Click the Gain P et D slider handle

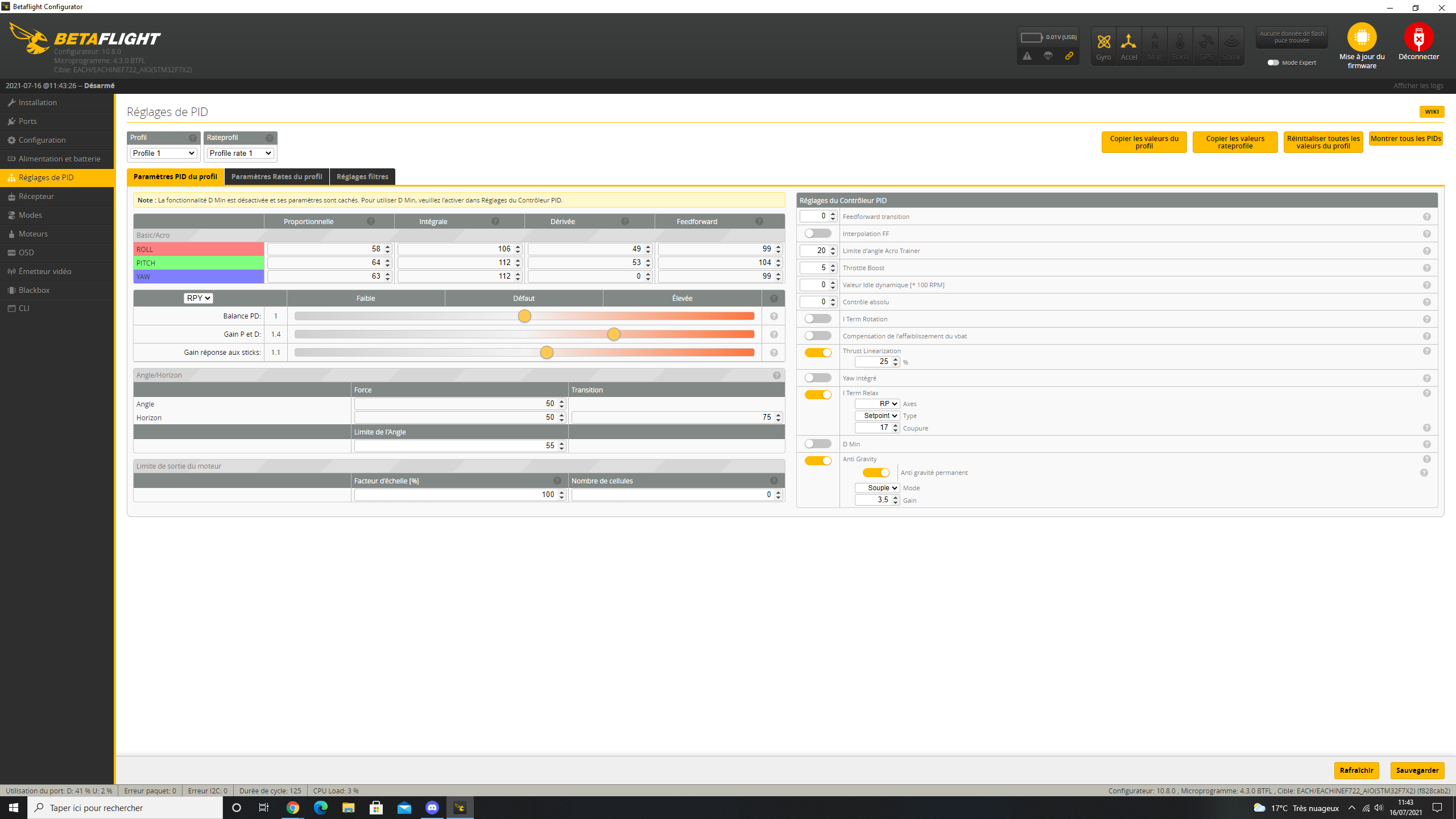(613, 334)
